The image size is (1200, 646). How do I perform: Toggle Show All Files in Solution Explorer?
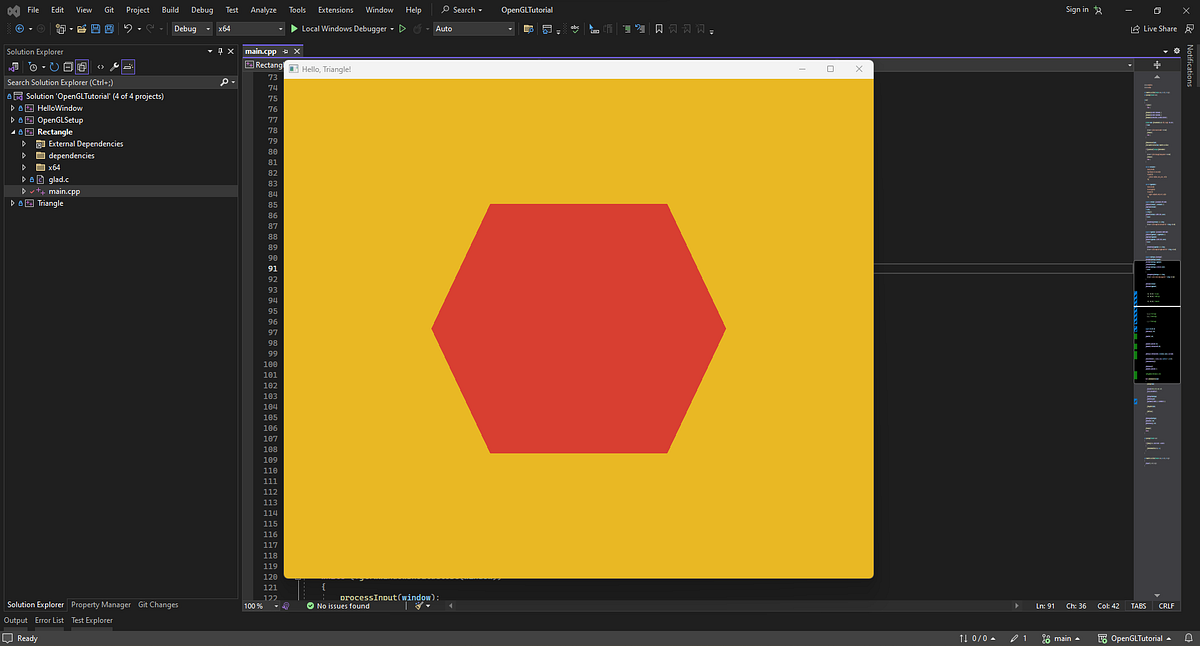click(x=83, y=66)
